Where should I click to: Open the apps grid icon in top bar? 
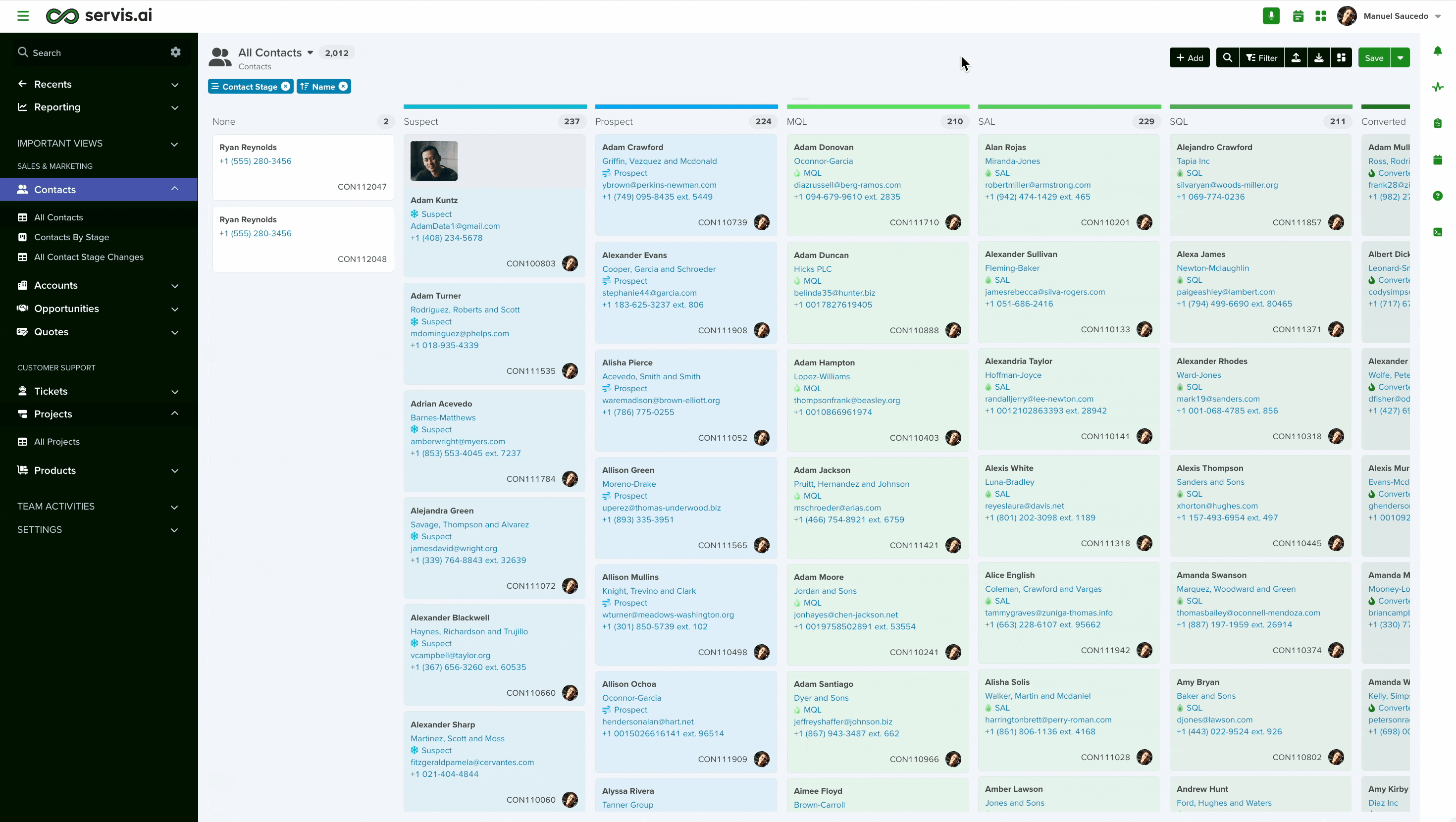click(x=1321, y=16)
